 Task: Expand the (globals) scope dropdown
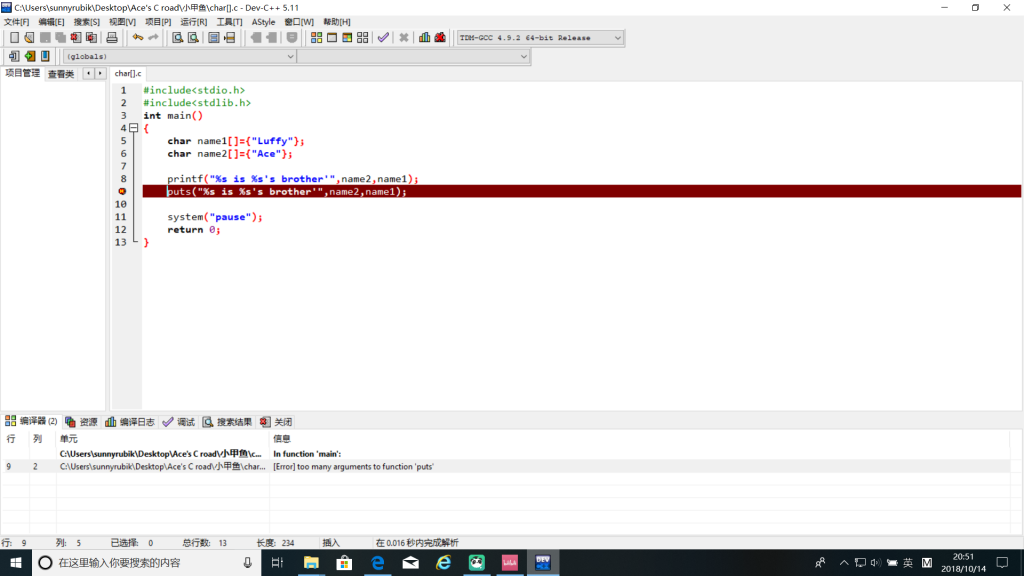coord(180,56)
